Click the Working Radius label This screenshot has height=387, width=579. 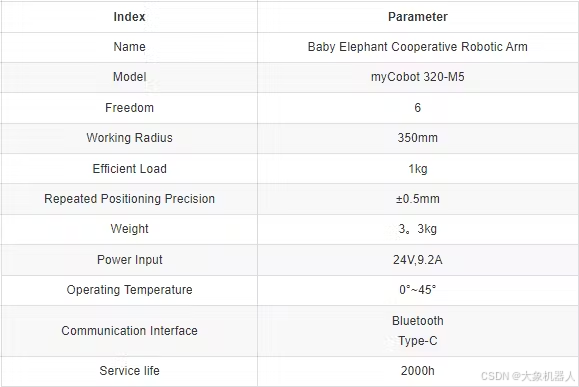pyautogui.click(x=129, y=138)
